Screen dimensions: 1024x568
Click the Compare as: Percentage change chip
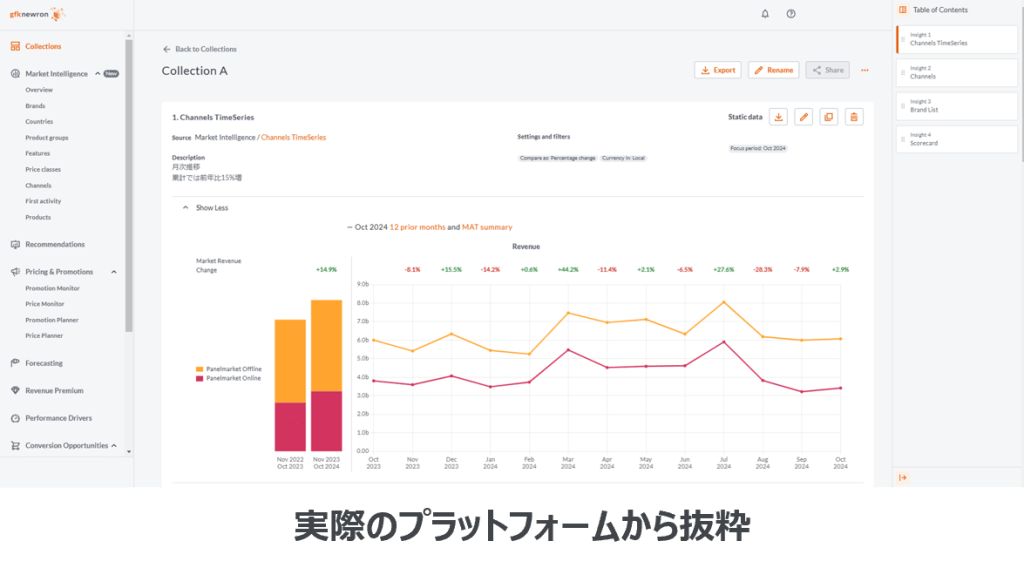coord(558,158)
